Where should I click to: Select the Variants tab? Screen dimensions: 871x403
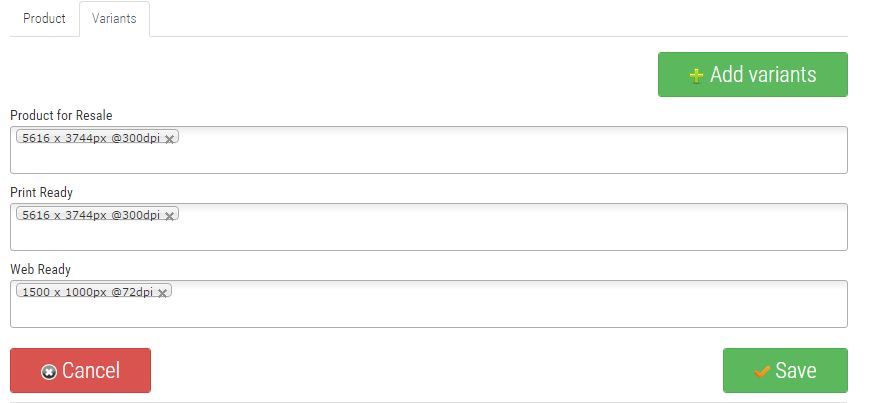coord(114,19)
